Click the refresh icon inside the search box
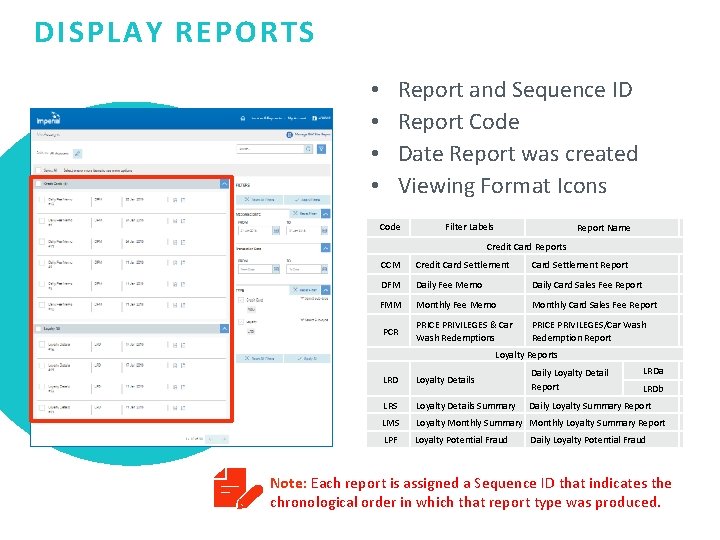Image resolution: width=720 pixels, height=540 pixels. (308, 149)
